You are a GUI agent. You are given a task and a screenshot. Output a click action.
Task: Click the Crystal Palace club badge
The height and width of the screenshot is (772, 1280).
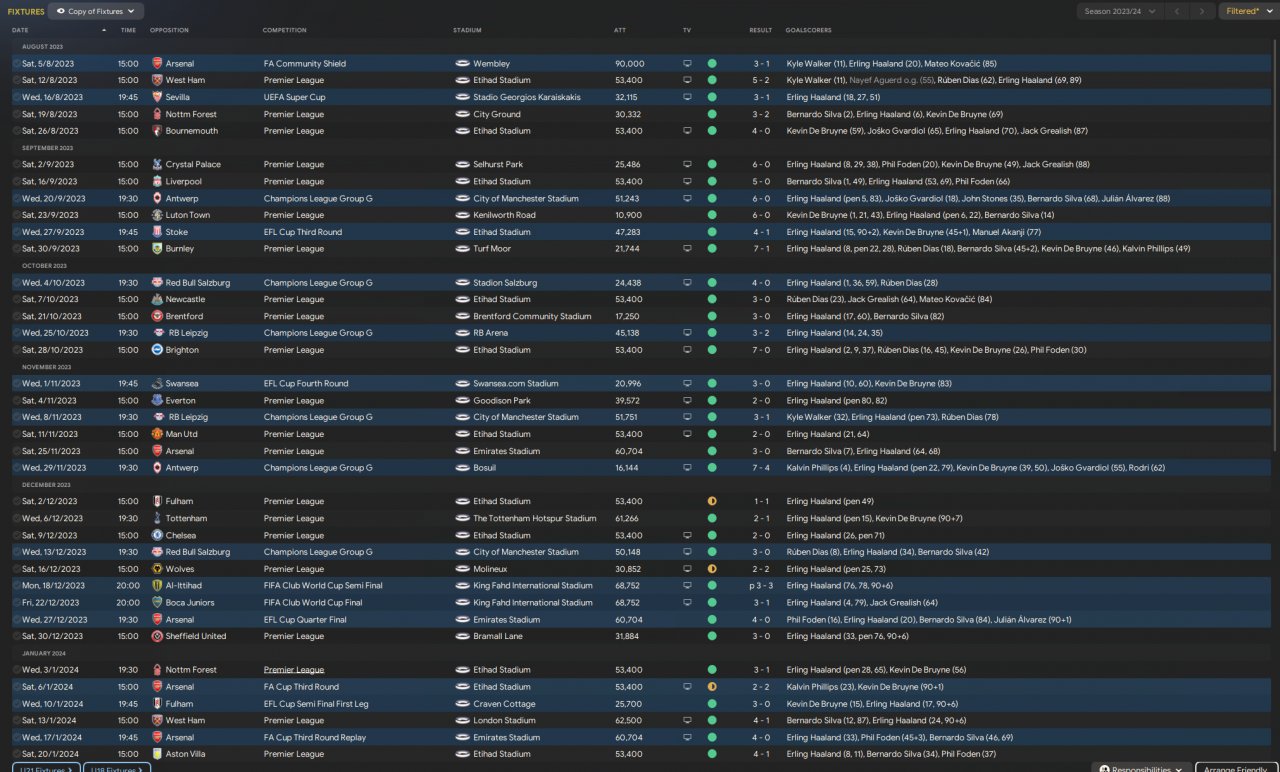(157, 164)
